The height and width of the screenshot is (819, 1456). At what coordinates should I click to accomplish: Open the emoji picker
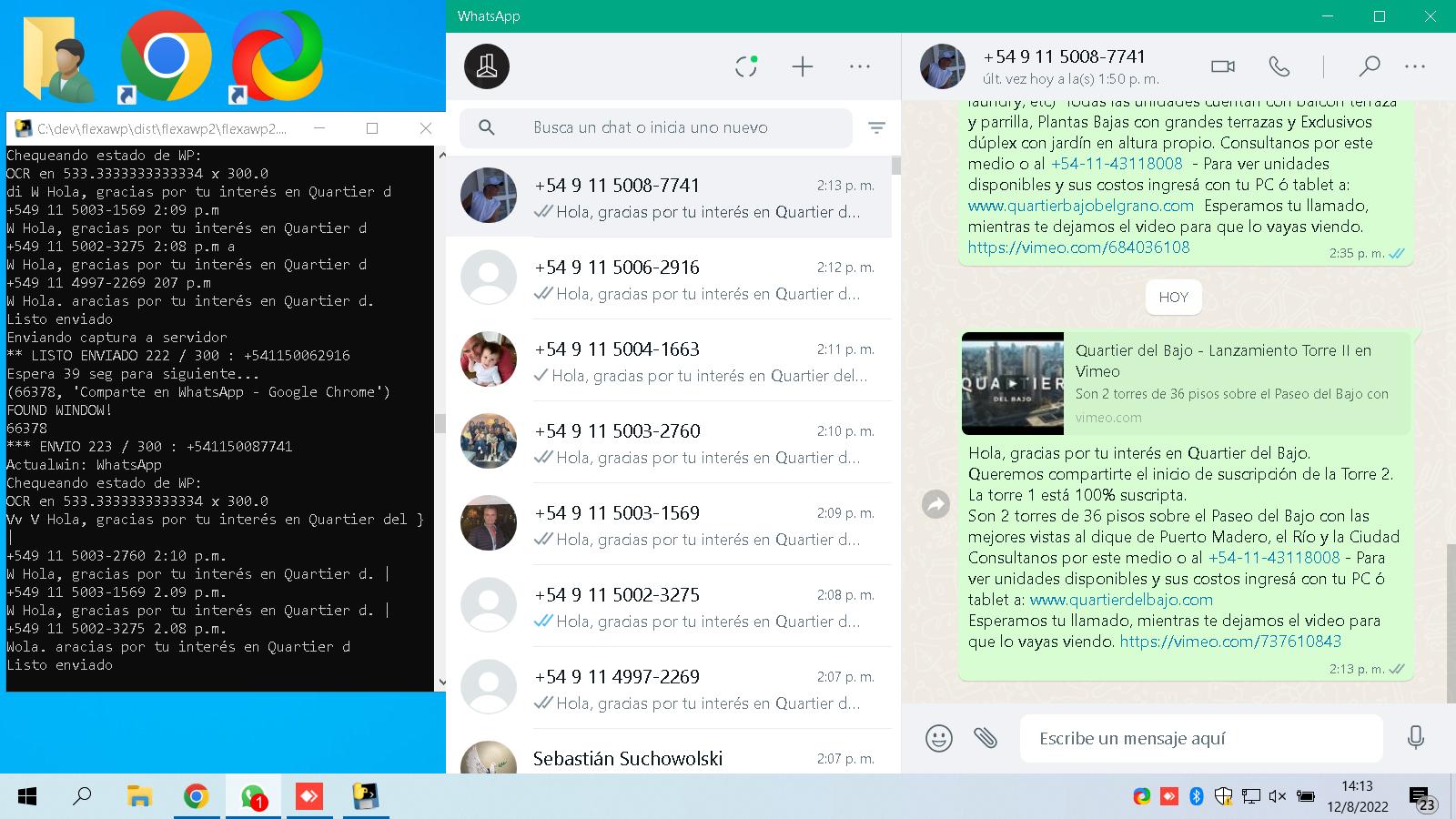click(939, 738)
